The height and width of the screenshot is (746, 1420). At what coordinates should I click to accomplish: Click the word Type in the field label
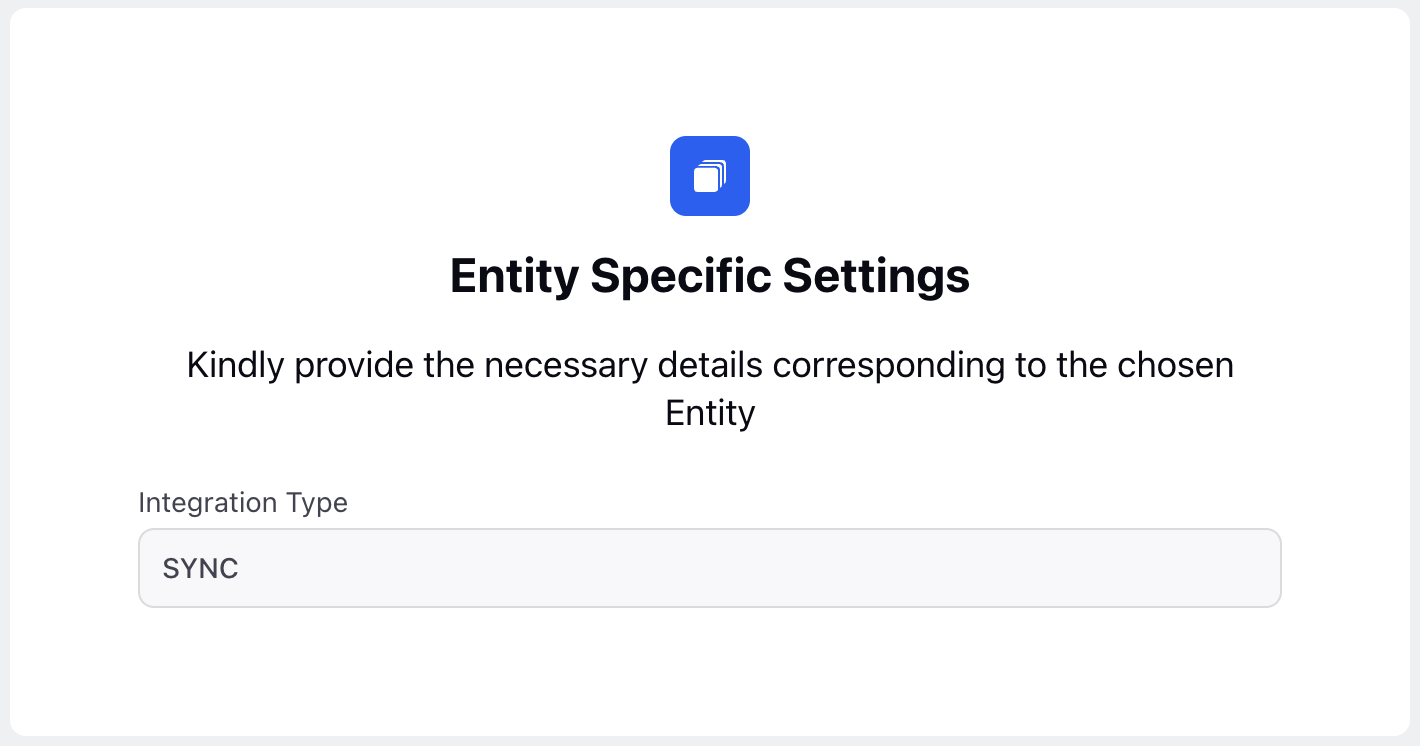click(317, 503)
